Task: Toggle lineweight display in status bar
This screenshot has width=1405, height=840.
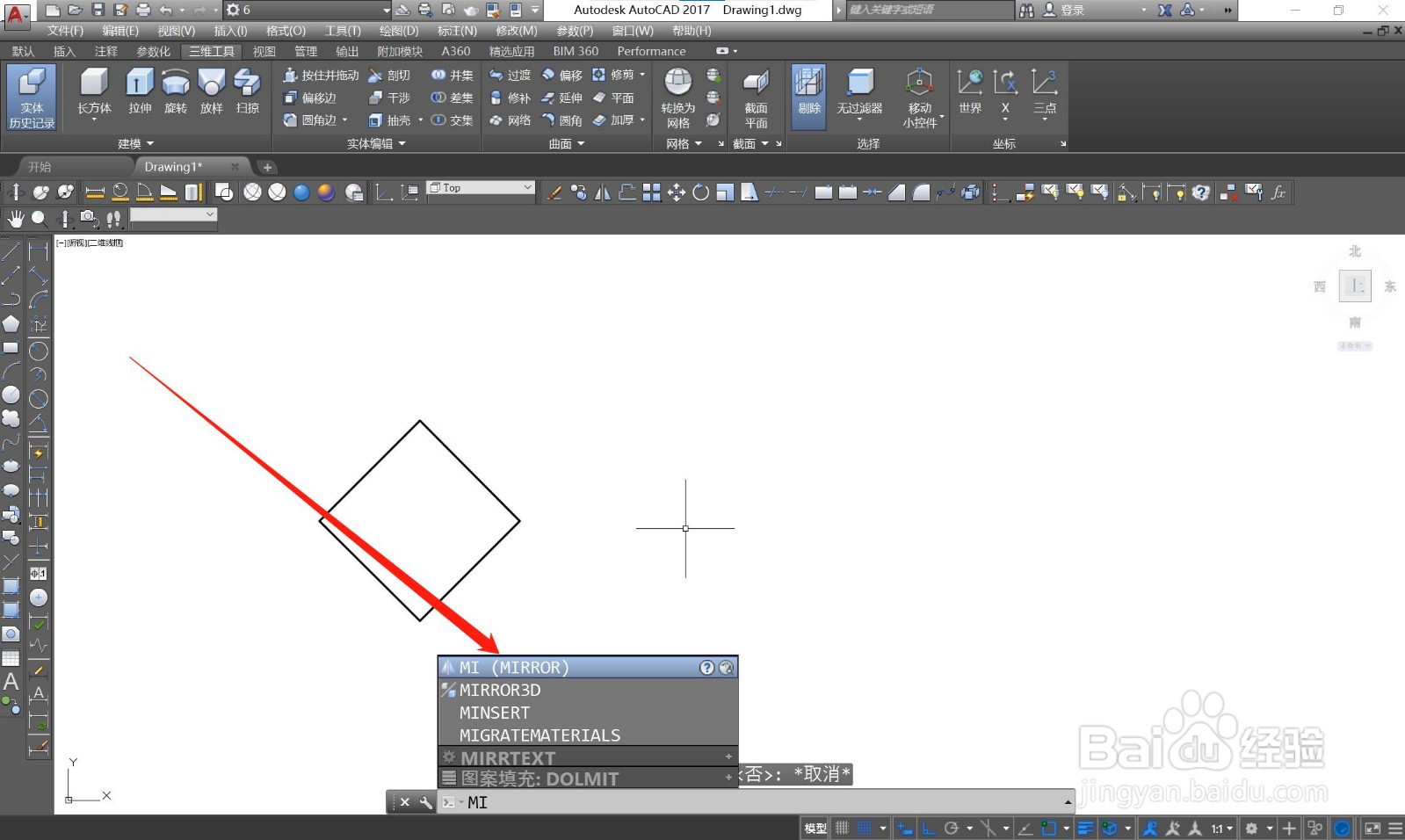Action: pyautogui.click(x=1085, y=828)
